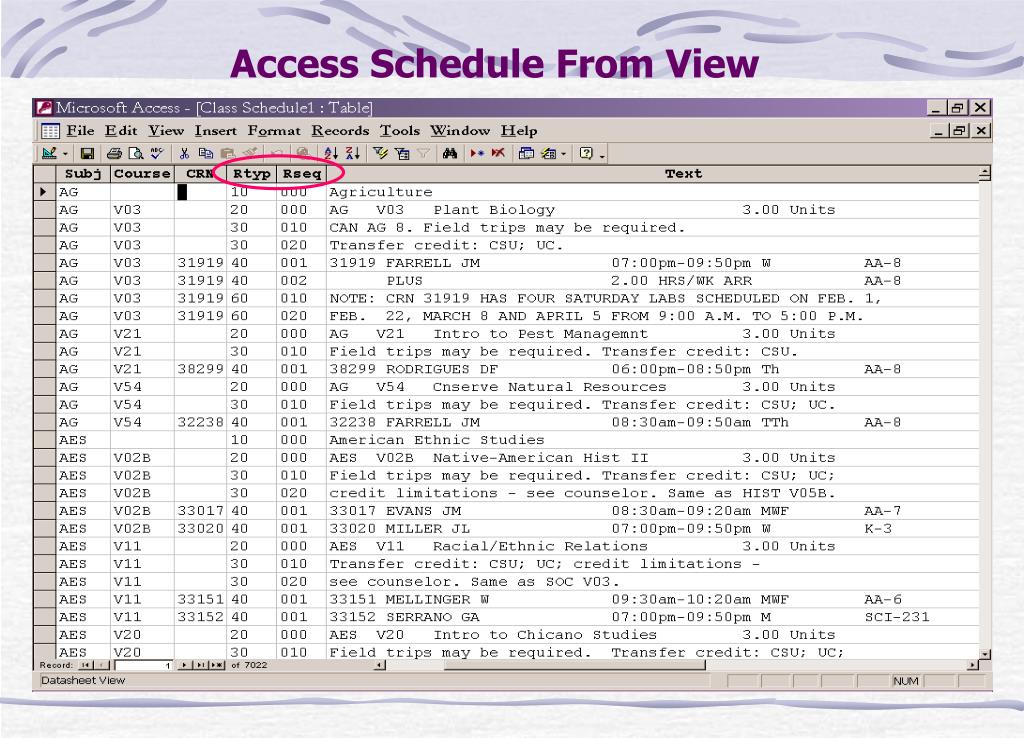The width and height of the screenshot is (1024, 738).
Task: Go to the first record with the navigation button
Action: [84, 665]
